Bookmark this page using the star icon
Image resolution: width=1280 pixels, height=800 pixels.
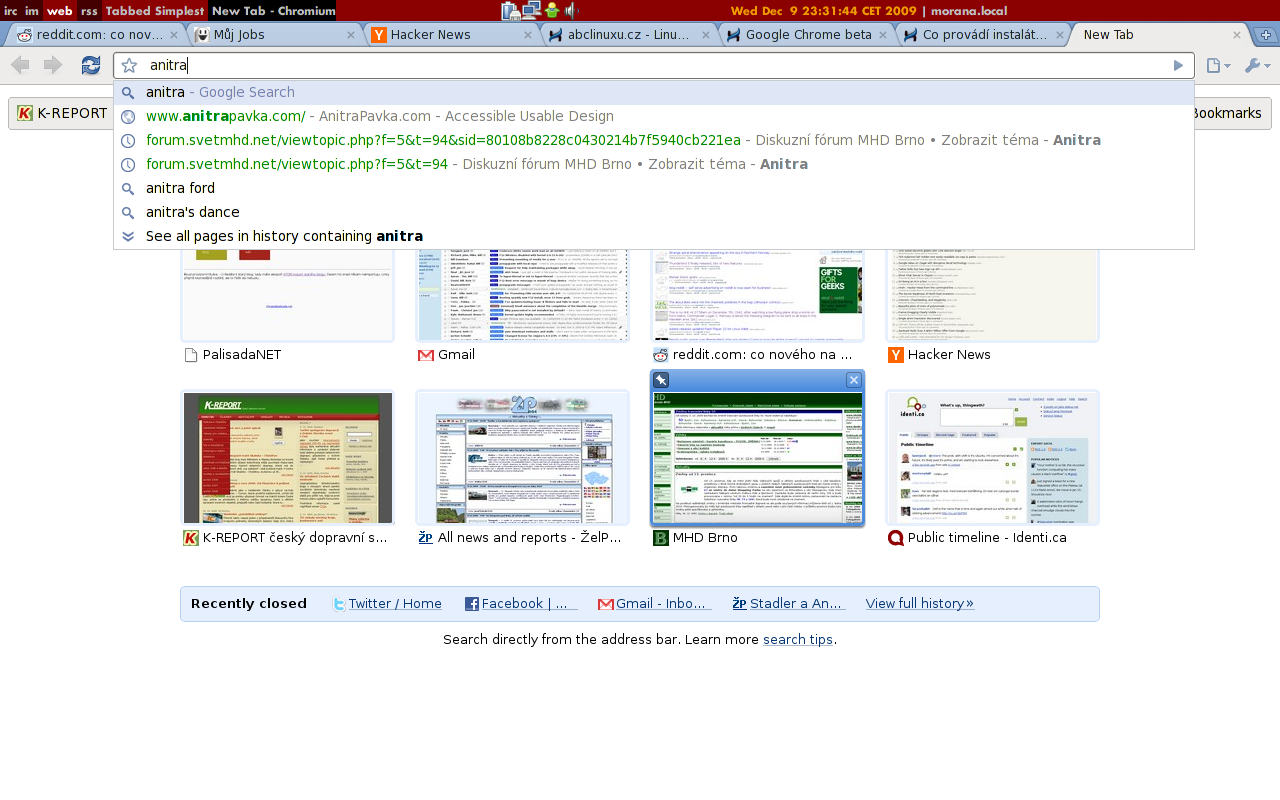point(129,65)
